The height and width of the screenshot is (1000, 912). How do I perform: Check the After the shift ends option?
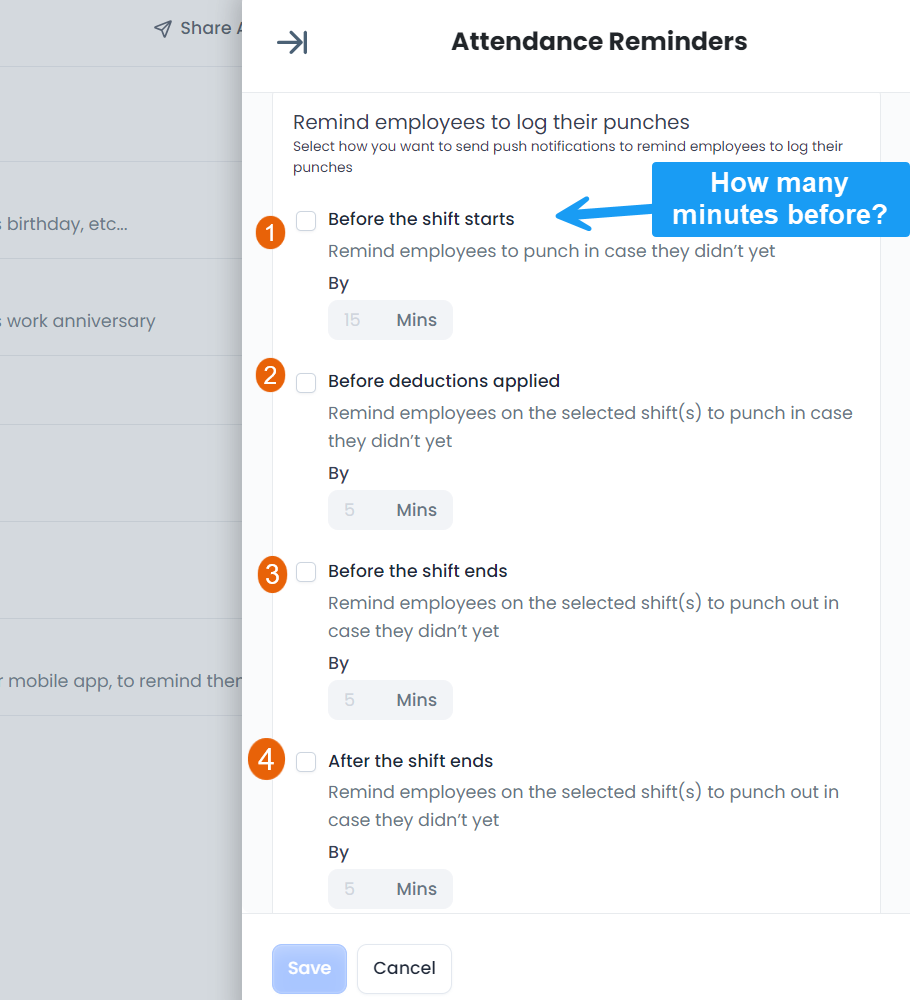[x=306, y=761]
